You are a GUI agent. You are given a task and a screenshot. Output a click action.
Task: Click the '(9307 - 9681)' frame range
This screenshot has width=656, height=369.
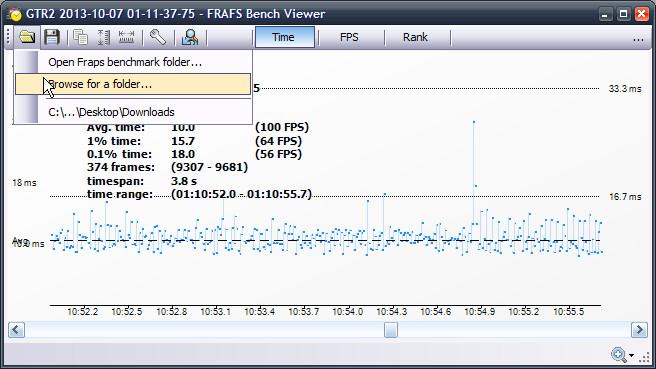pyautogui.click(x=209, y=167)
